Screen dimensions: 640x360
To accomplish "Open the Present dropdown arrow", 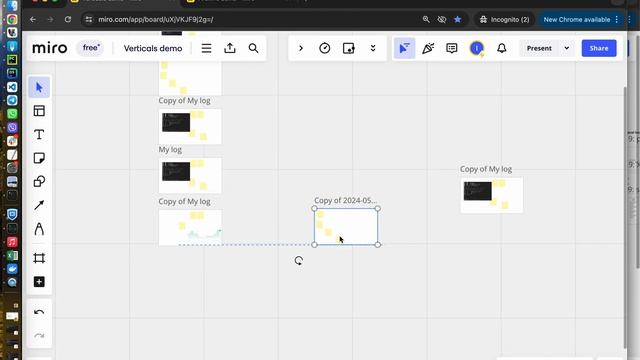I will pyautogui.click(x=567, y=48).
